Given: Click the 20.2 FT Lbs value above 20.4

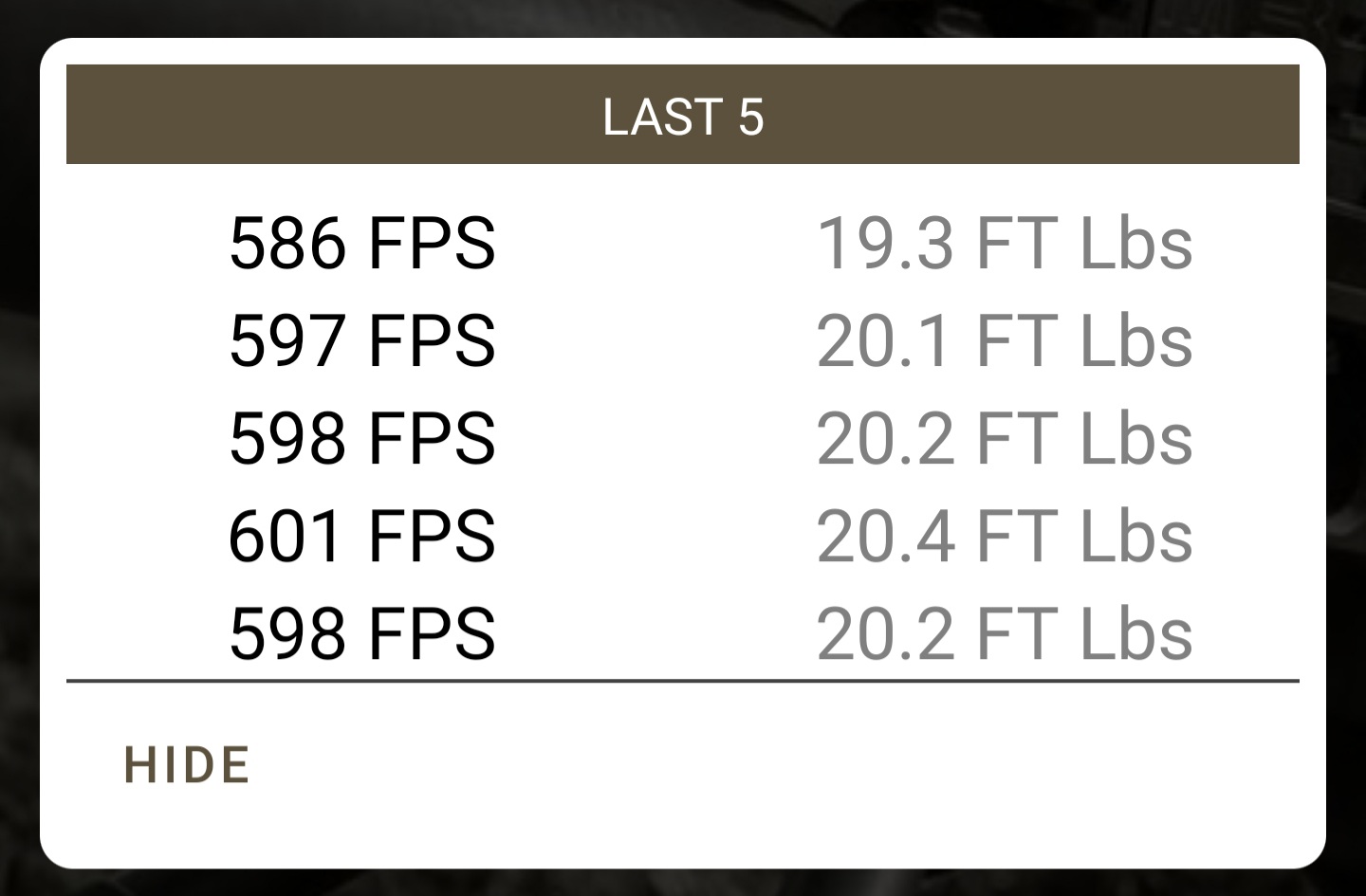Looking at the screenshot, I should (x=1005, y=439).
